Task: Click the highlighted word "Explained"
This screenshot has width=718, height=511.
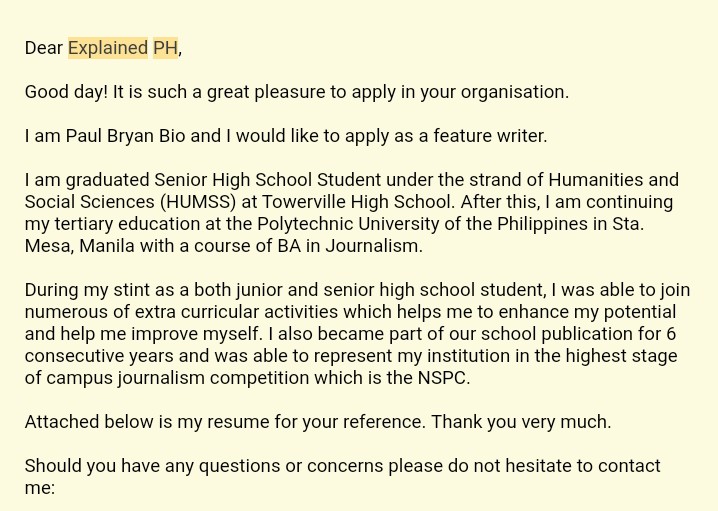Action: pyautogui.click(x=108, y=48)
